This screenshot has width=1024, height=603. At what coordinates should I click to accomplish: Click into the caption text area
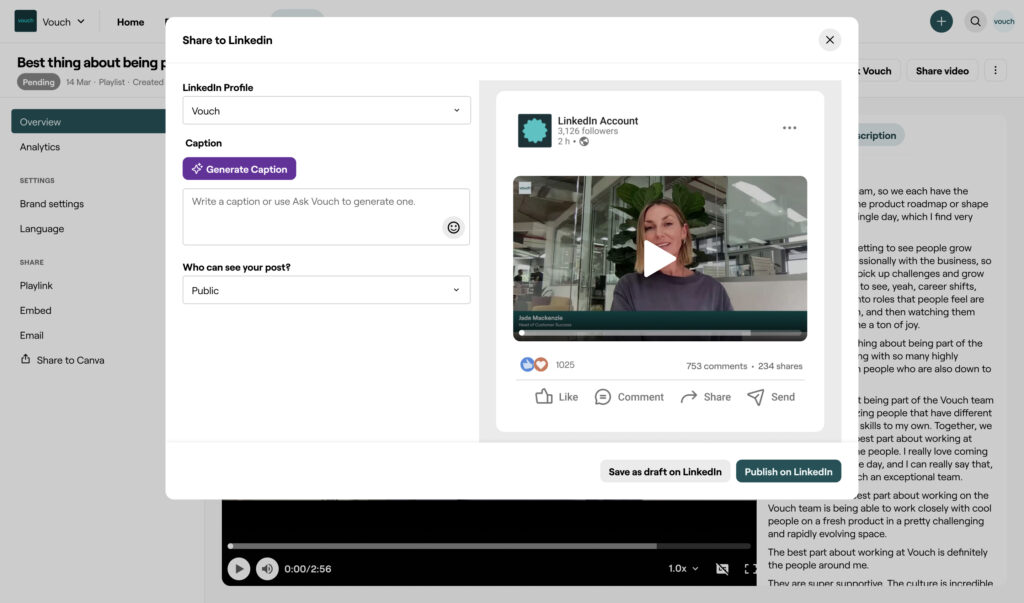(x=327, y=217)
